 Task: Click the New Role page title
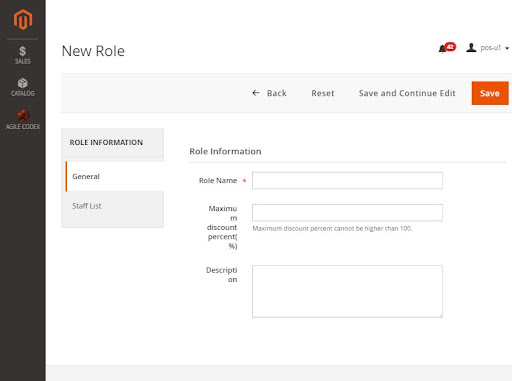(93, 51)
